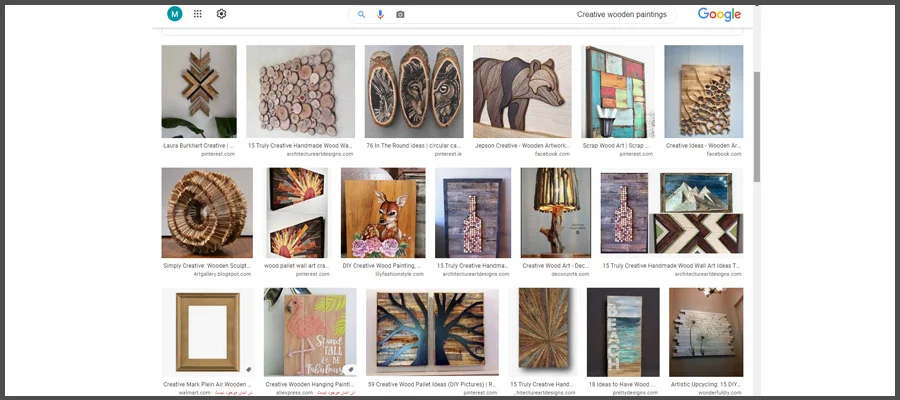Open the black tree pallet art image

coord(432,331)
